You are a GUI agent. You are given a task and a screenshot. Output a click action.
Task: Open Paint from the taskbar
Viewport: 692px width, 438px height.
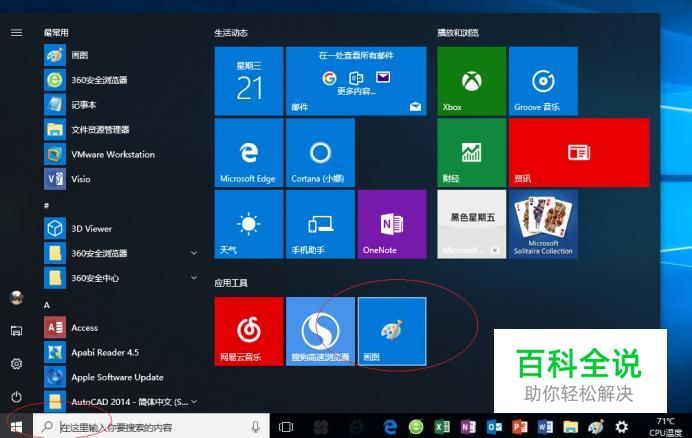[x=596, y=427]
